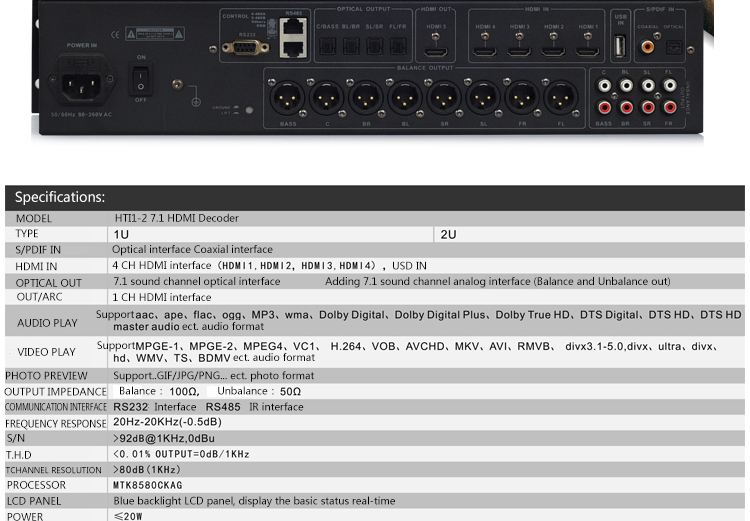The image size is (750, 521).
Task: Select the "2U" type cell
Action: coord(448,234)
